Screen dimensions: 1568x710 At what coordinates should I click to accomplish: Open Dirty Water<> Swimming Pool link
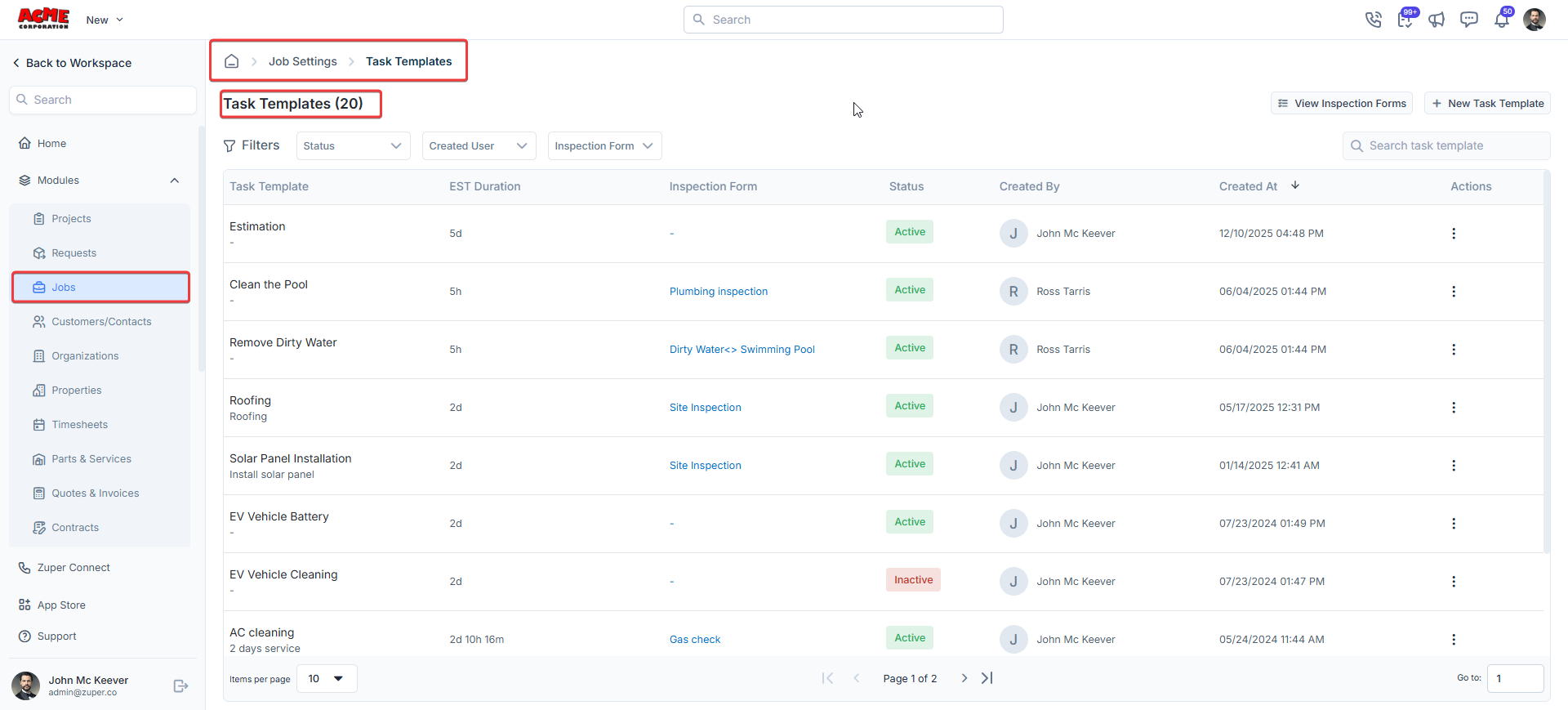click(742, 350)
